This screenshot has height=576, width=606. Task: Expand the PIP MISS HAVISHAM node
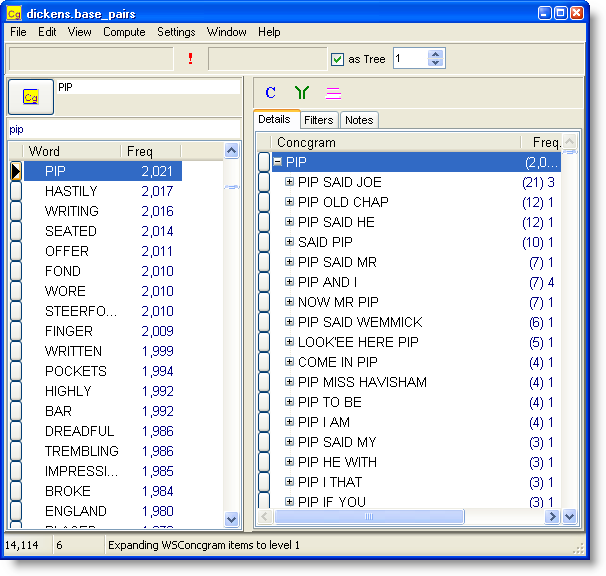point(289,382)
